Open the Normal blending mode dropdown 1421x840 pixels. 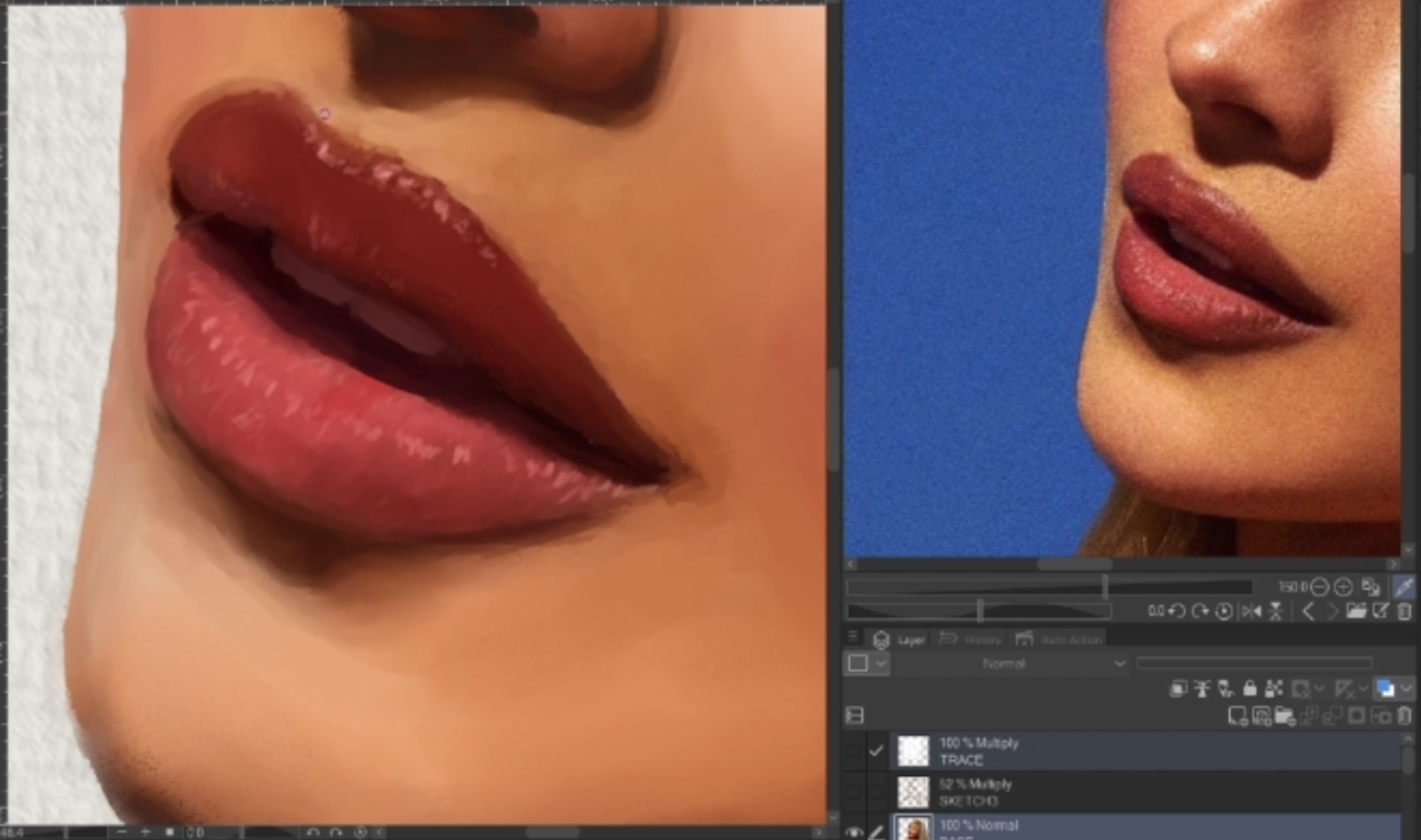[x=1012, y=662]
